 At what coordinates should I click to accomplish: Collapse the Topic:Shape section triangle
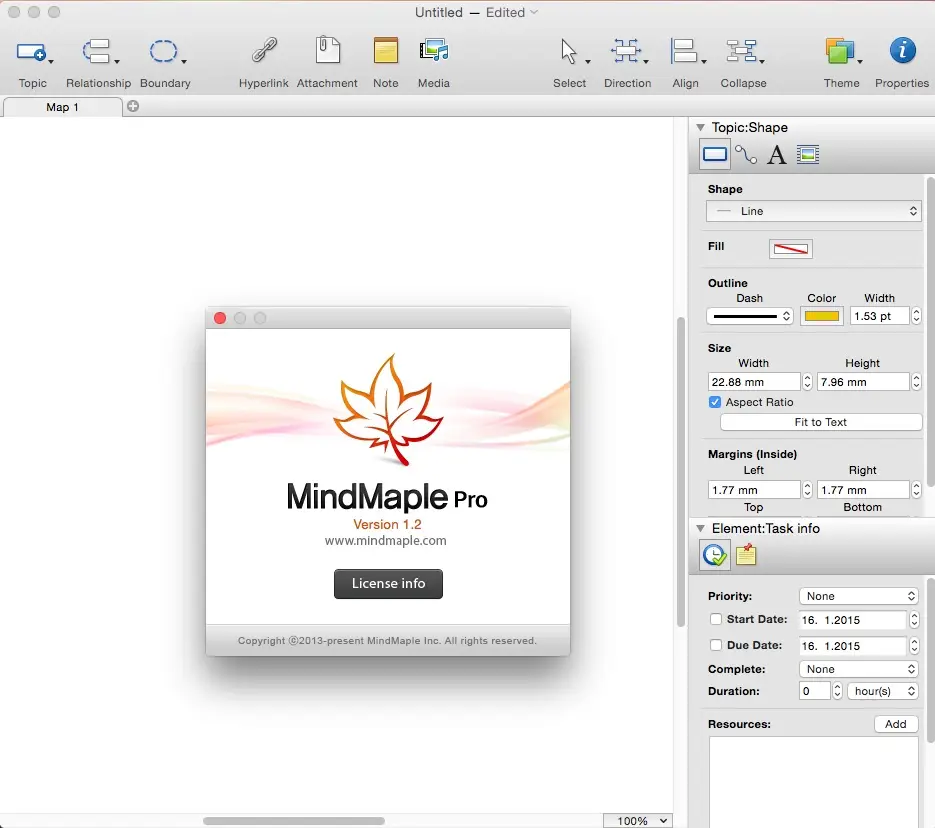701,127
